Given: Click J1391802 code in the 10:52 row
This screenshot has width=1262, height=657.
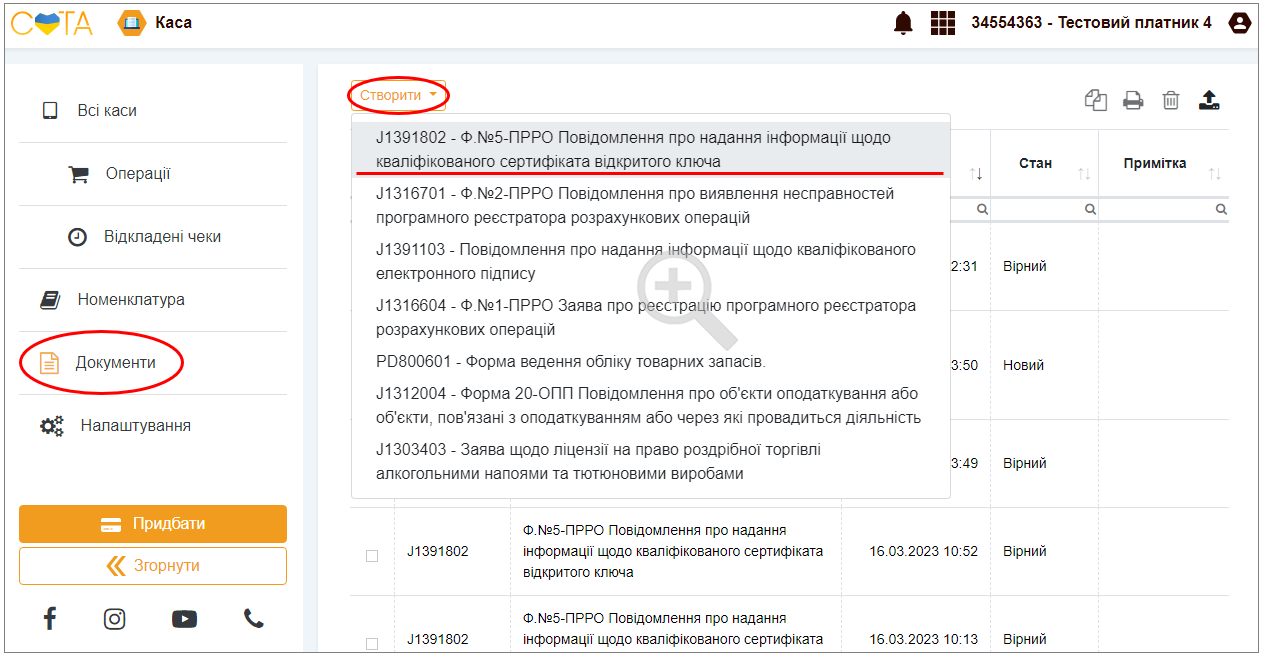Looking at the screenshot, I should pos(437,552).
